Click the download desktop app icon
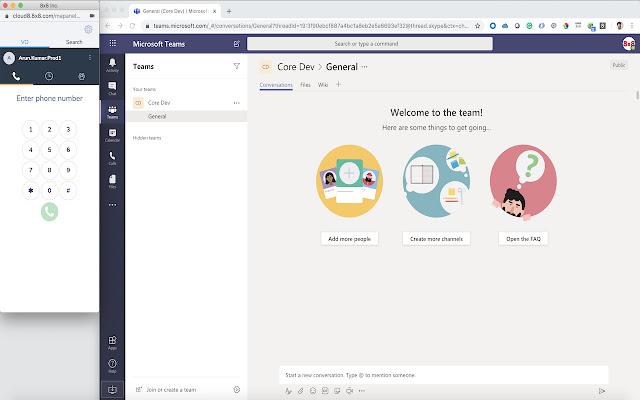Image resolution: width=640 pixels, height=400 pixels. click(x=112, y=389)
